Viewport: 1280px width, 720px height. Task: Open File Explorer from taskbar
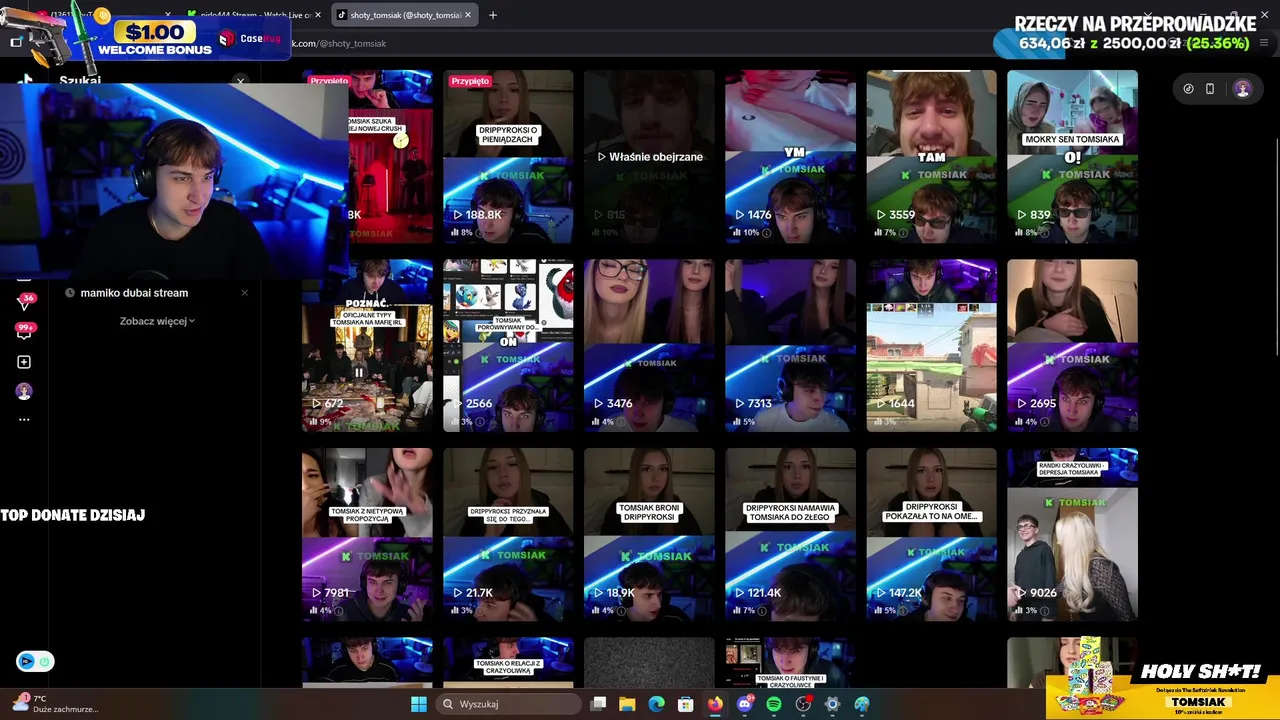(x=627, y=704)
